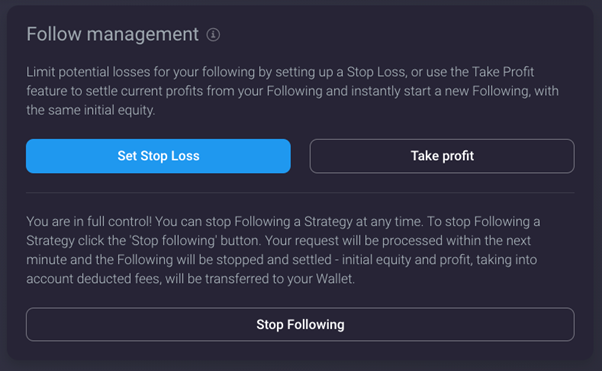Click the Follow management heading text
This screenshot has height=371, width=602.
point(112,34)
